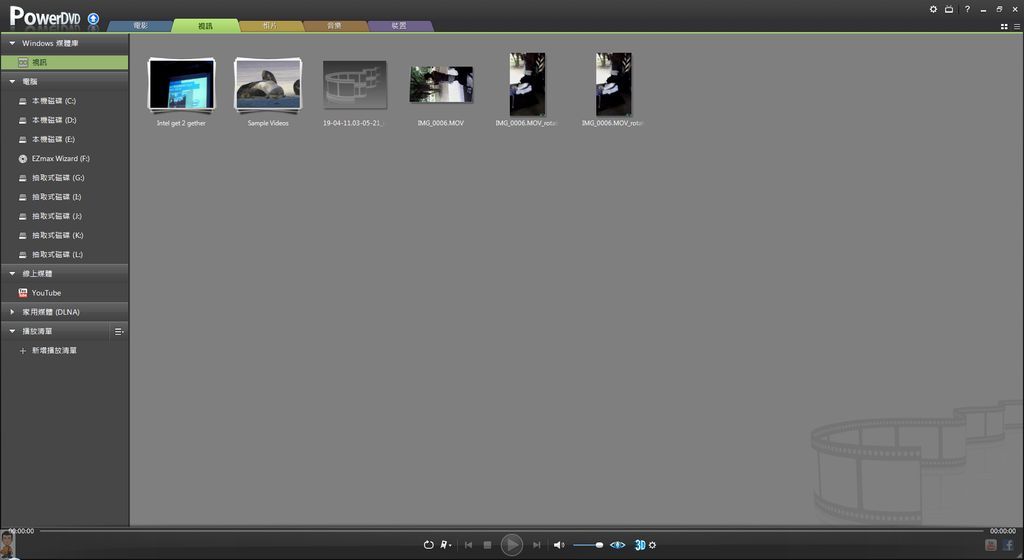Open the 音樂 (Music) tab
Screen dimensions: 1024x560
pos(334,25)
